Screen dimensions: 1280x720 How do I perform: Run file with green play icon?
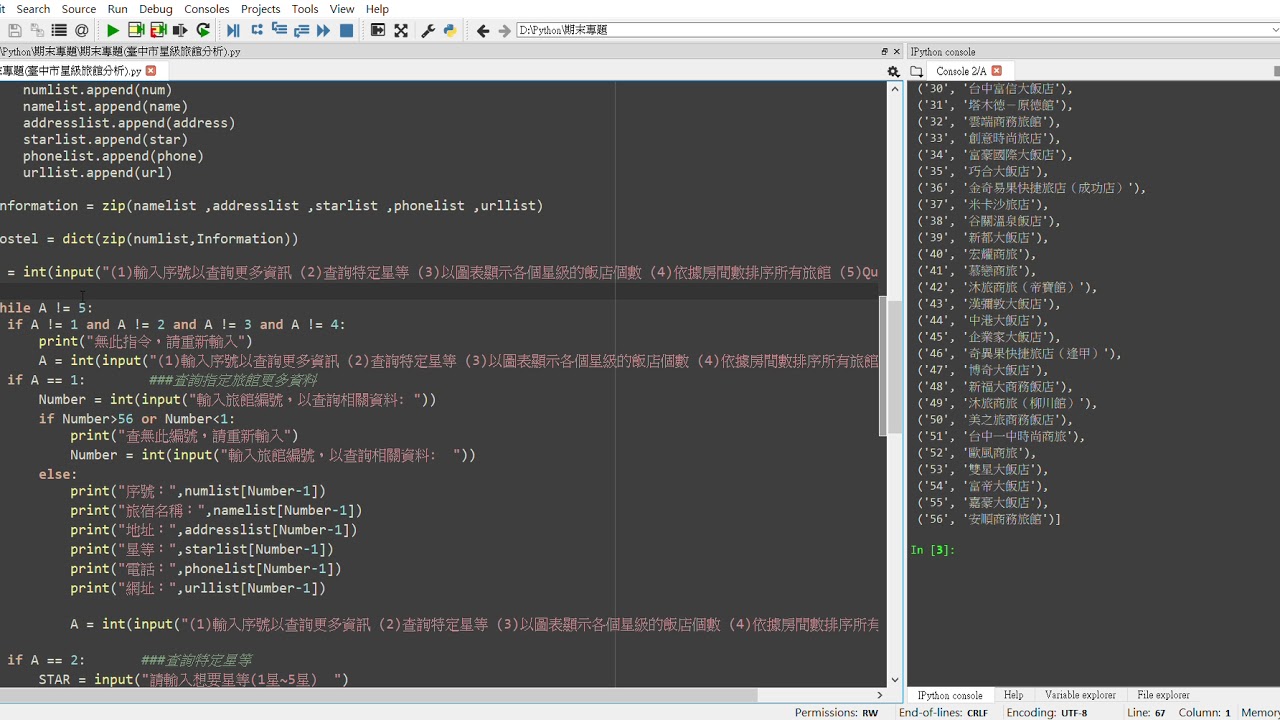[x=113, y=31]
